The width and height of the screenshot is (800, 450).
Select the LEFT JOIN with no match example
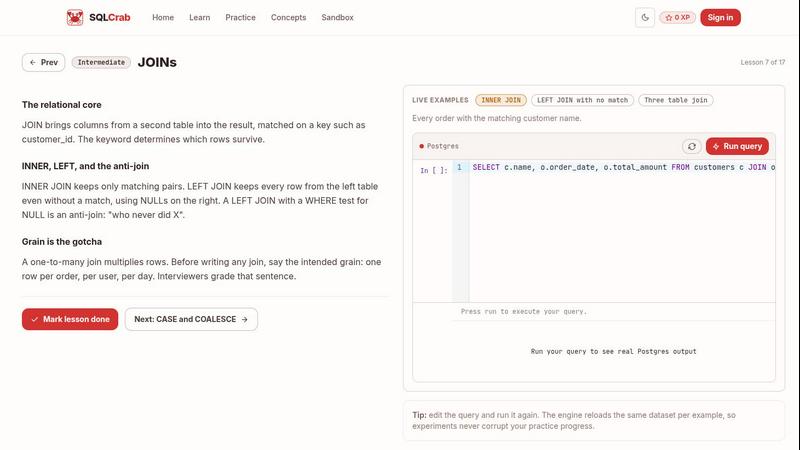[x=582, y=100]
